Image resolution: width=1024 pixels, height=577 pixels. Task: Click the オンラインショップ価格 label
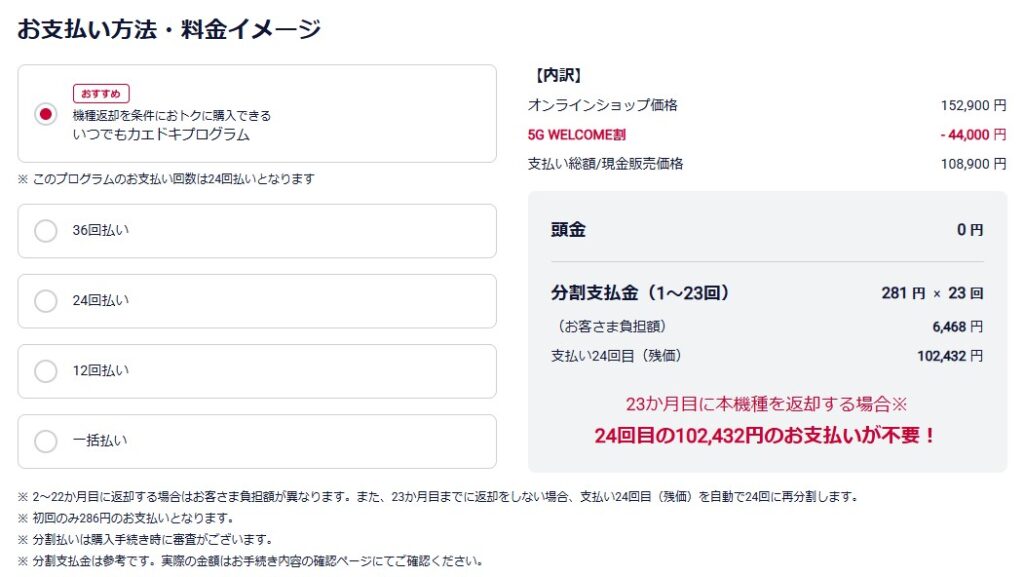click(602, 105)
